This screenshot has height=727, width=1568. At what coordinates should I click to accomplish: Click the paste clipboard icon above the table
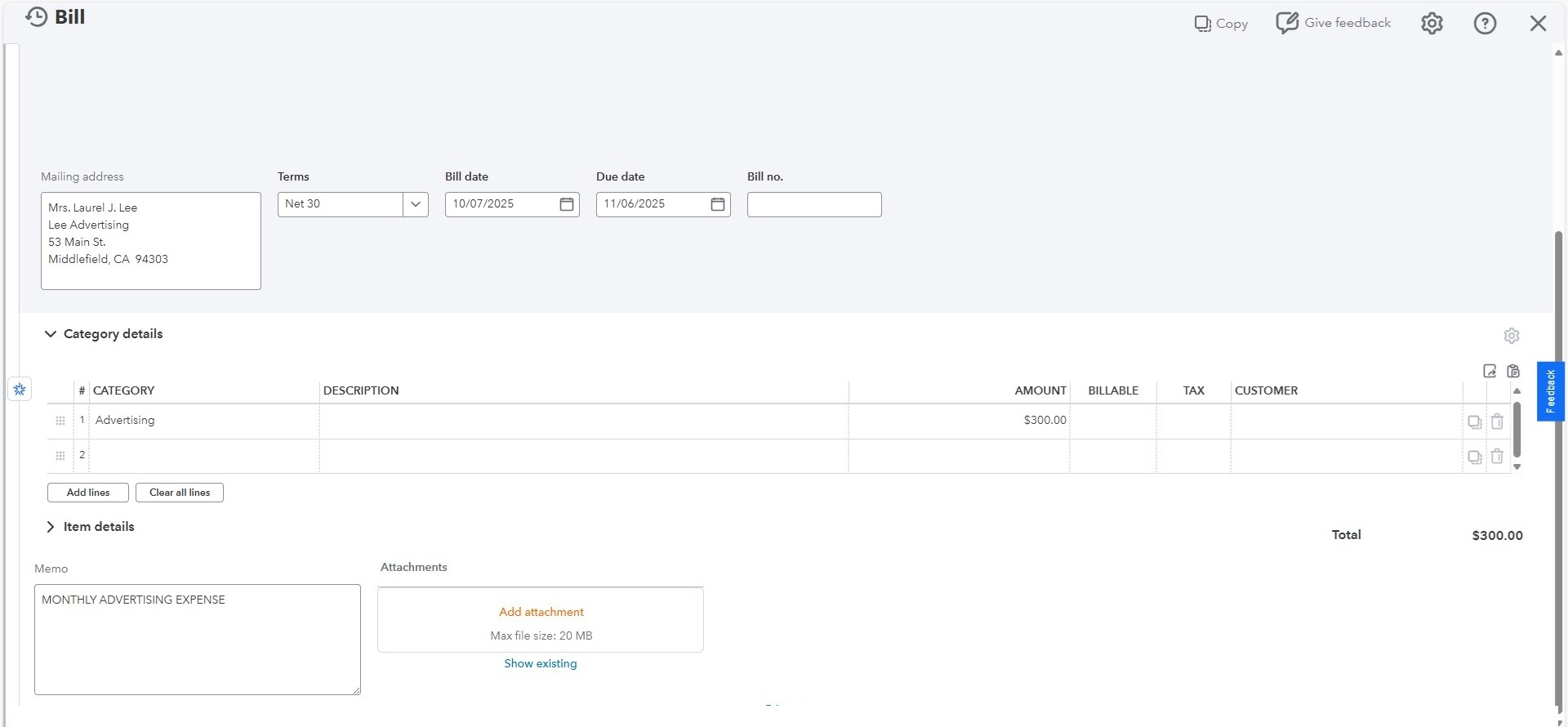pos(1513,371)
